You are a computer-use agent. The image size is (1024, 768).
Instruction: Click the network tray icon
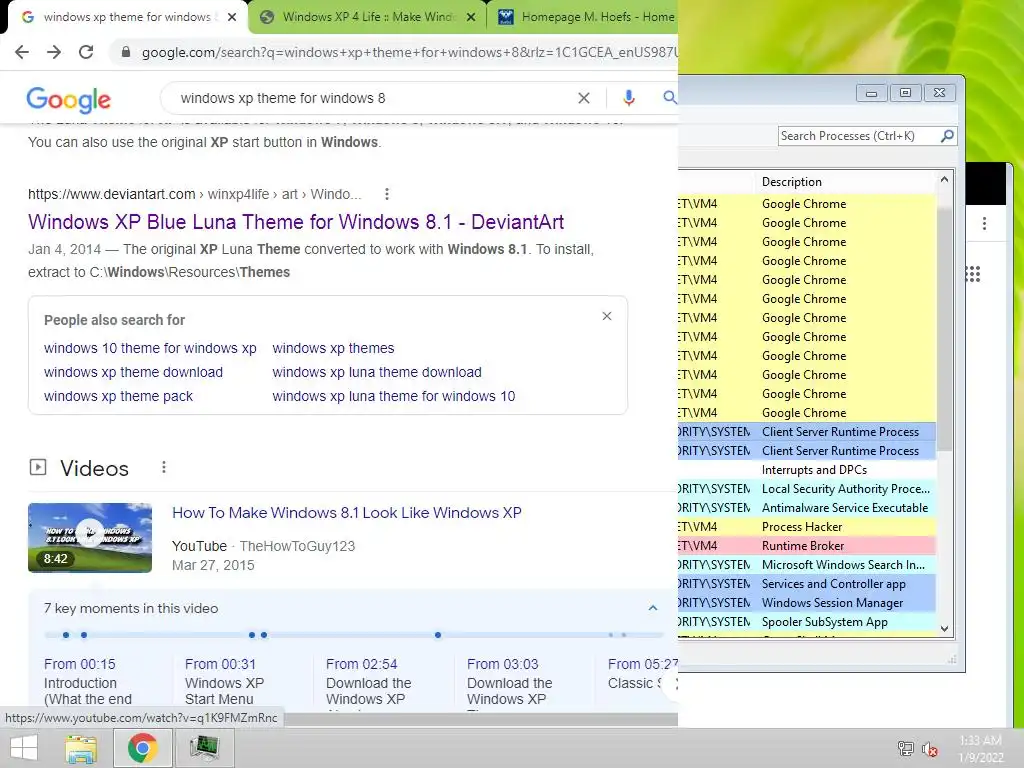click(905, 748)
